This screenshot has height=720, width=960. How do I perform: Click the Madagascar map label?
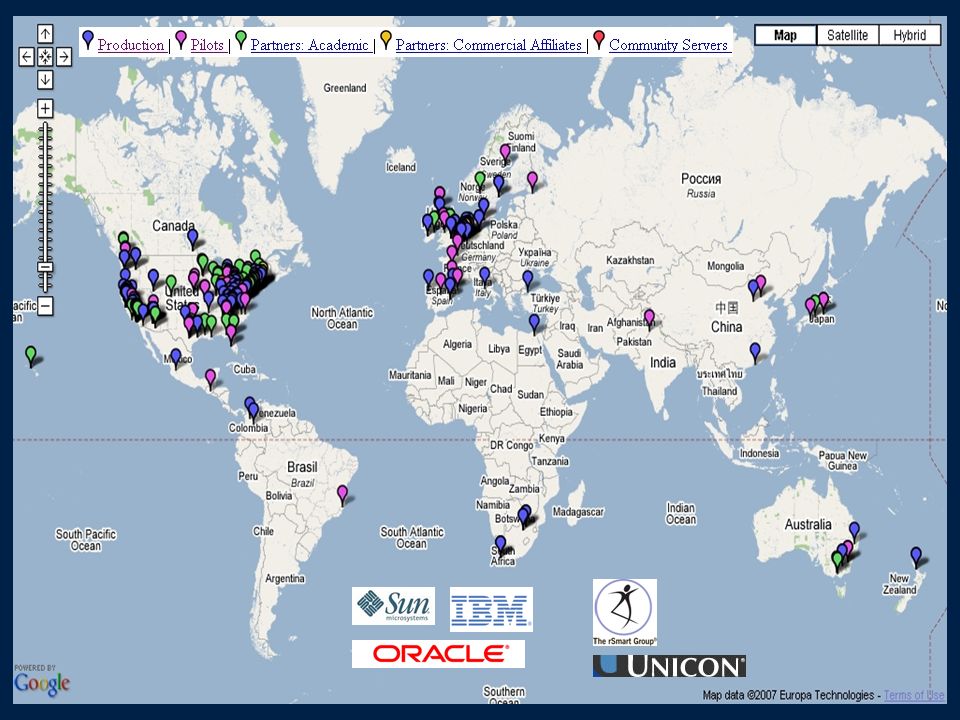tap(578, 512)
